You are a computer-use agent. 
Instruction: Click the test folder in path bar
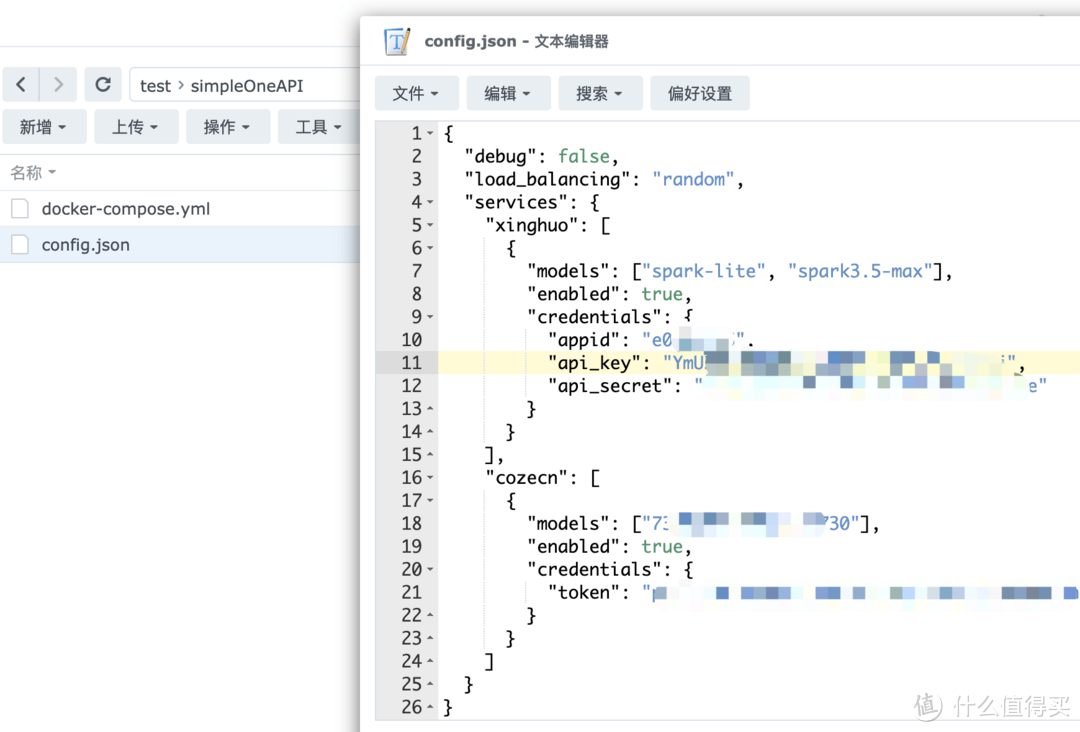click(x=155, y=86)
